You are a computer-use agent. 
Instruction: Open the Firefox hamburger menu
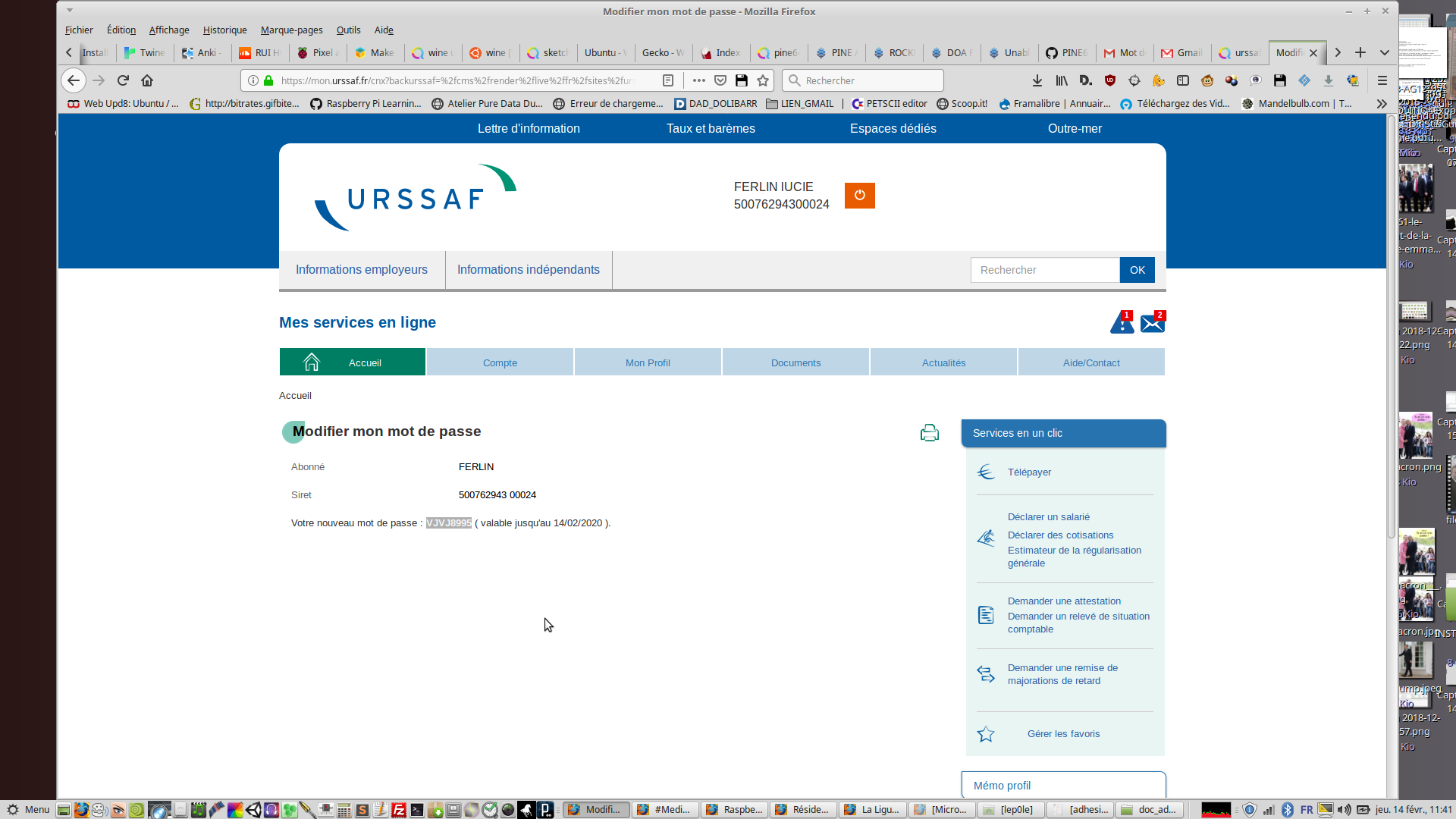tap(1382, 80)
